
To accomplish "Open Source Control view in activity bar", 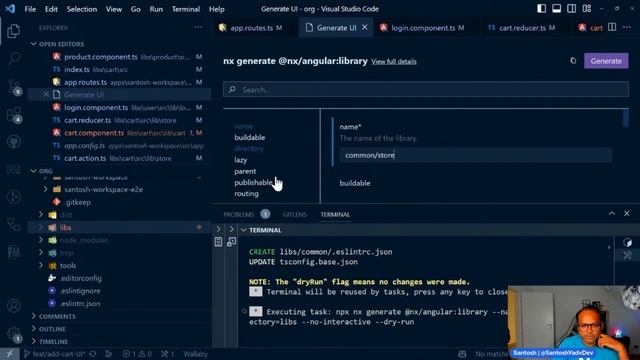I will [14, 87].
